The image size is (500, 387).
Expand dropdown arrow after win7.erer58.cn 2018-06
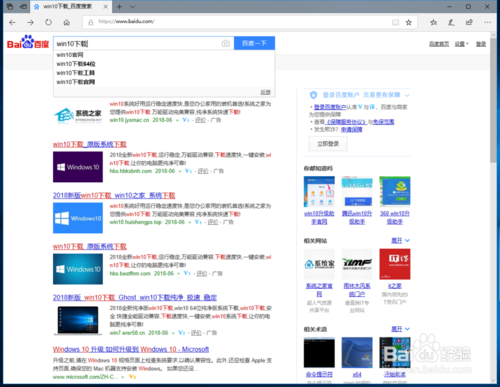(x=173, y=333)
